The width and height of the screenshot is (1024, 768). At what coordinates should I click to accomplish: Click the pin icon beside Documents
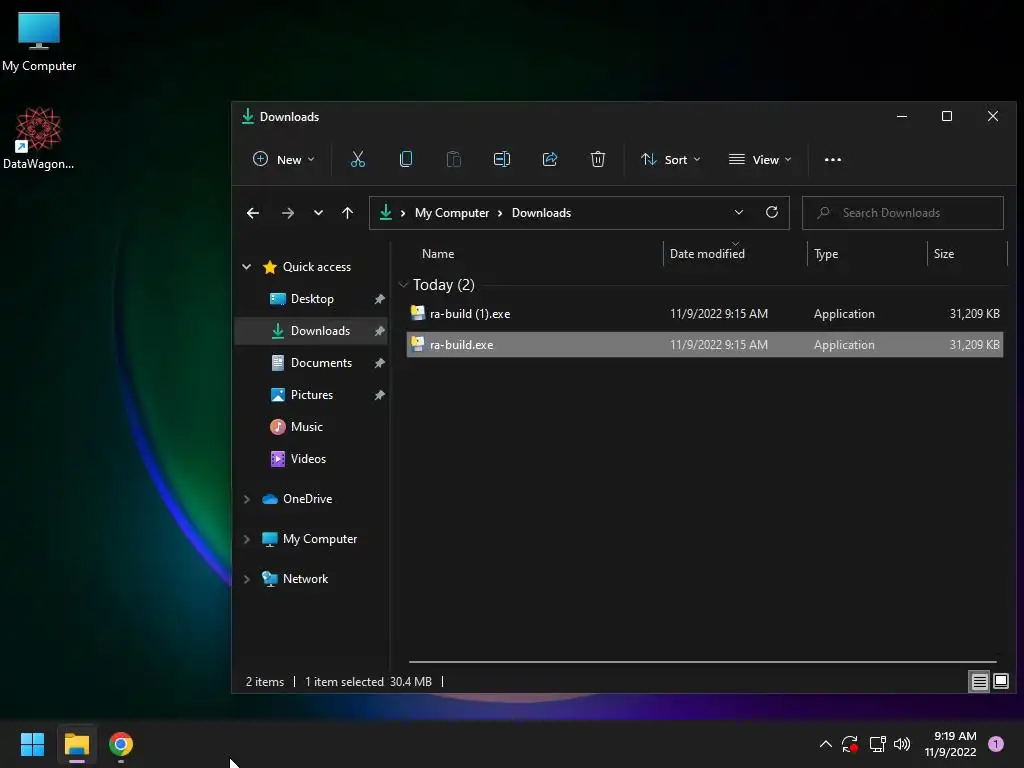(x=379, y=363)
